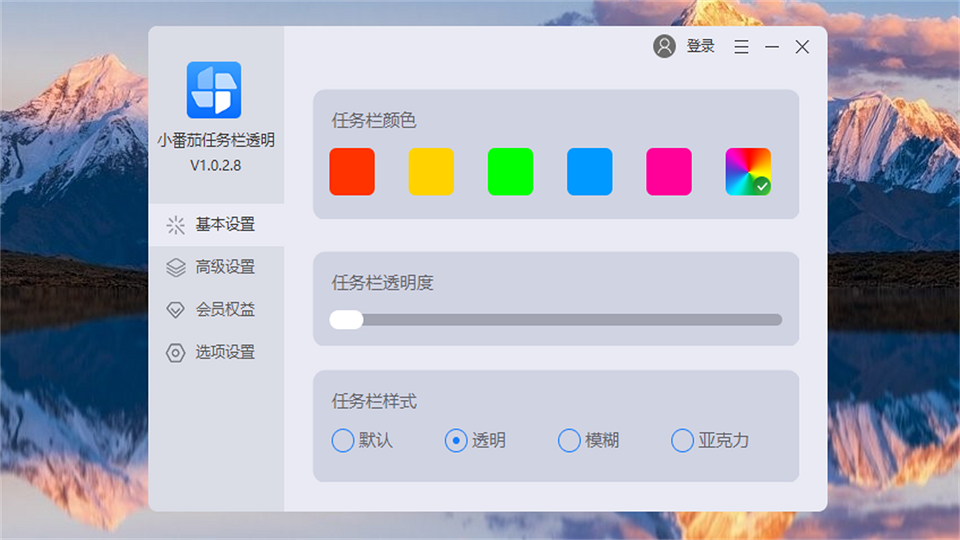Click the V1.0.2.8 version text
960x540 pixels.
tap(216, 165)
